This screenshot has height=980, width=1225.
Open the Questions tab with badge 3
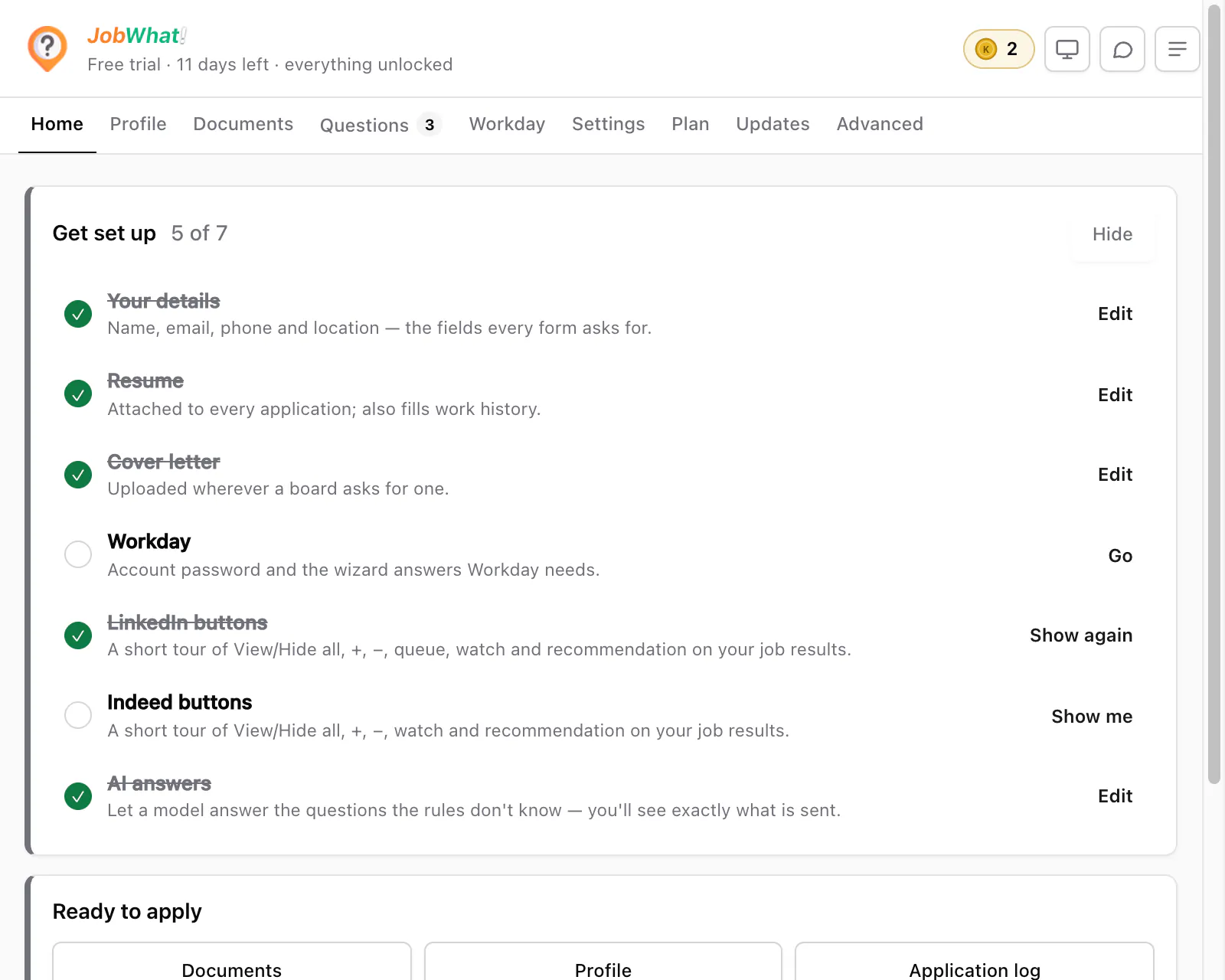[381, 125]
